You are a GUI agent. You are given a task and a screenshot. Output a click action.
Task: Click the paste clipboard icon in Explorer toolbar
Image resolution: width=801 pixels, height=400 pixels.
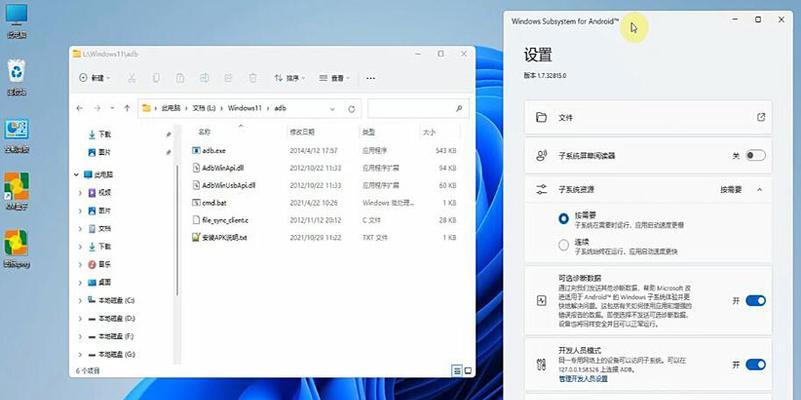click(x=180, y=78)
